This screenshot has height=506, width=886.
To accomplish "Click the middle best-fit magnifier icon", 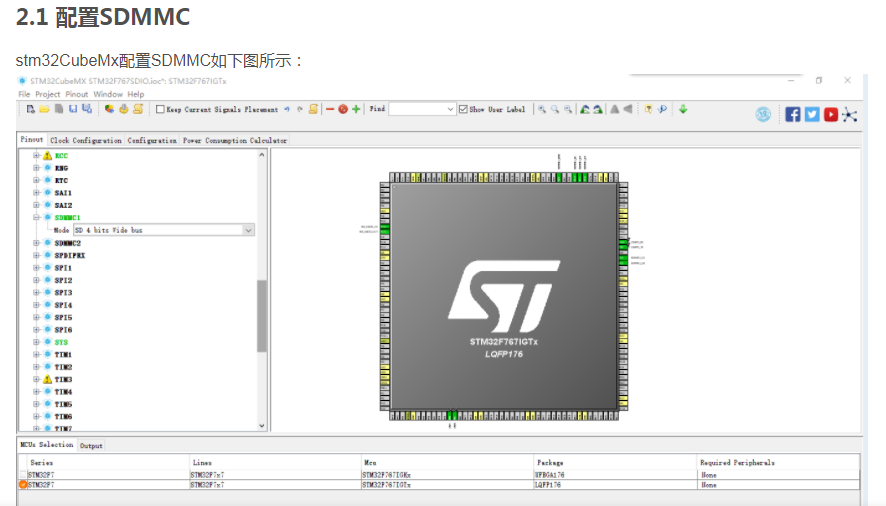I will click(555, 109).
